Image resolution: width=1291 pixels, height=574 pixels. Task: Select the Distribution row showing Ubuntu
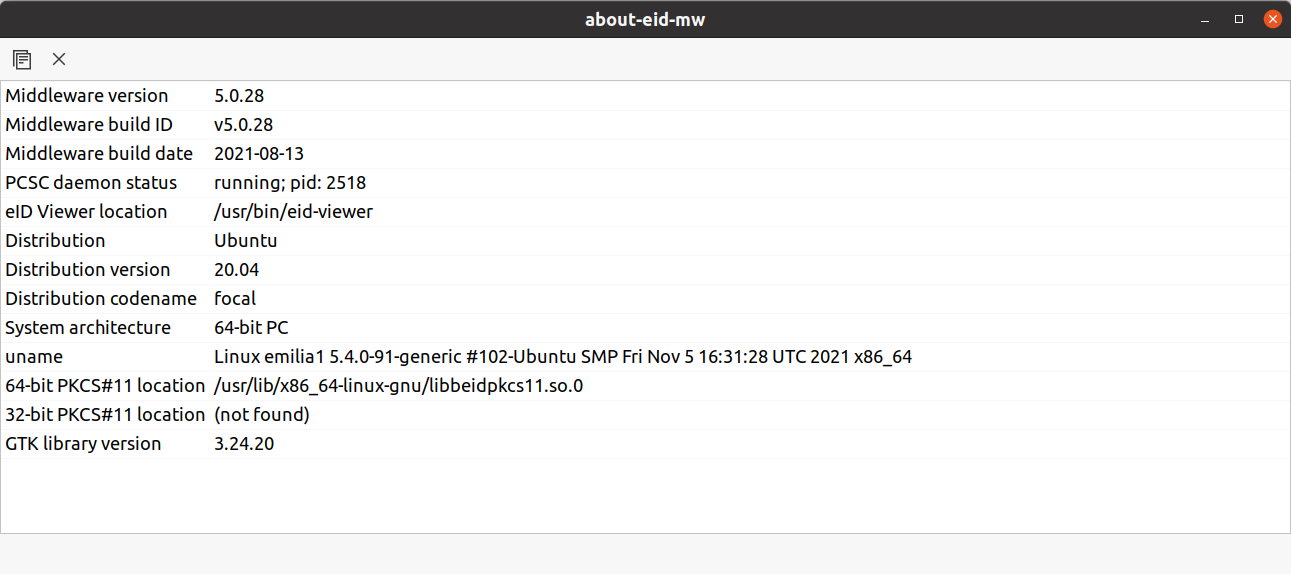645,241
